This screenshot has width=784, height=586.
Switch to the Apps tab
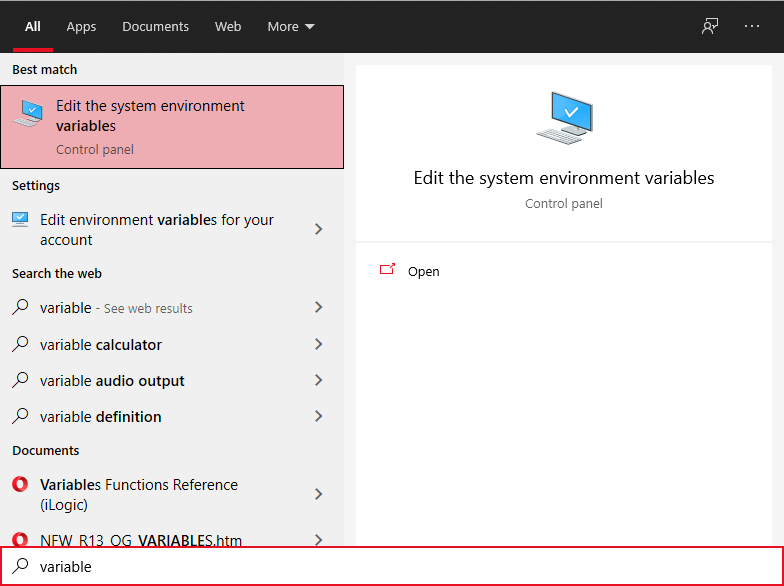[81, 27]
